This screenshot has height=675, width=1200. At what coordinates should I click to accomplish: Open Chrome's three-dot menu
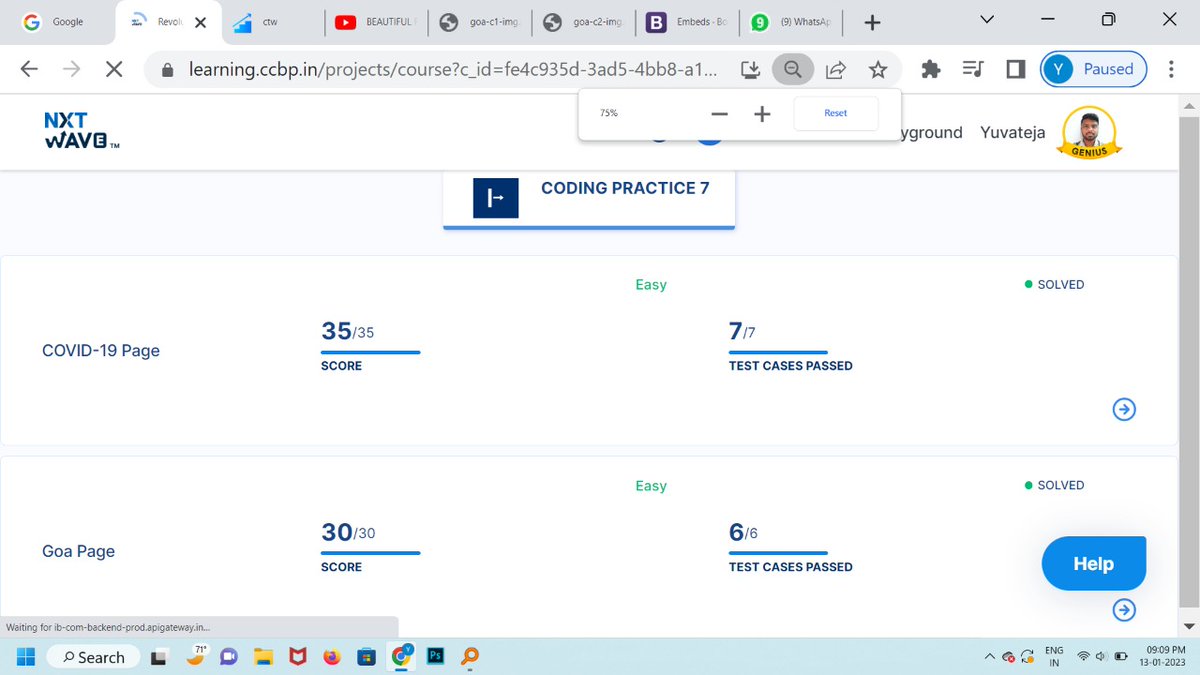click(1171, 69)
